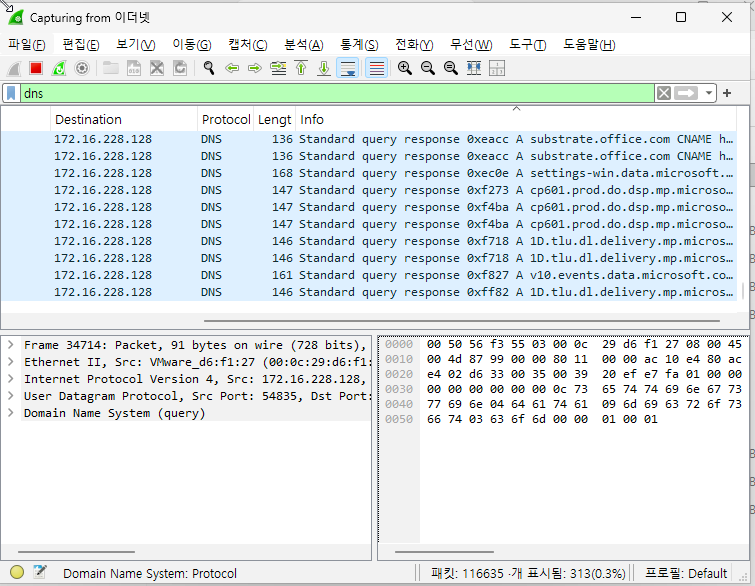Open the display filter bookmark

11,93
